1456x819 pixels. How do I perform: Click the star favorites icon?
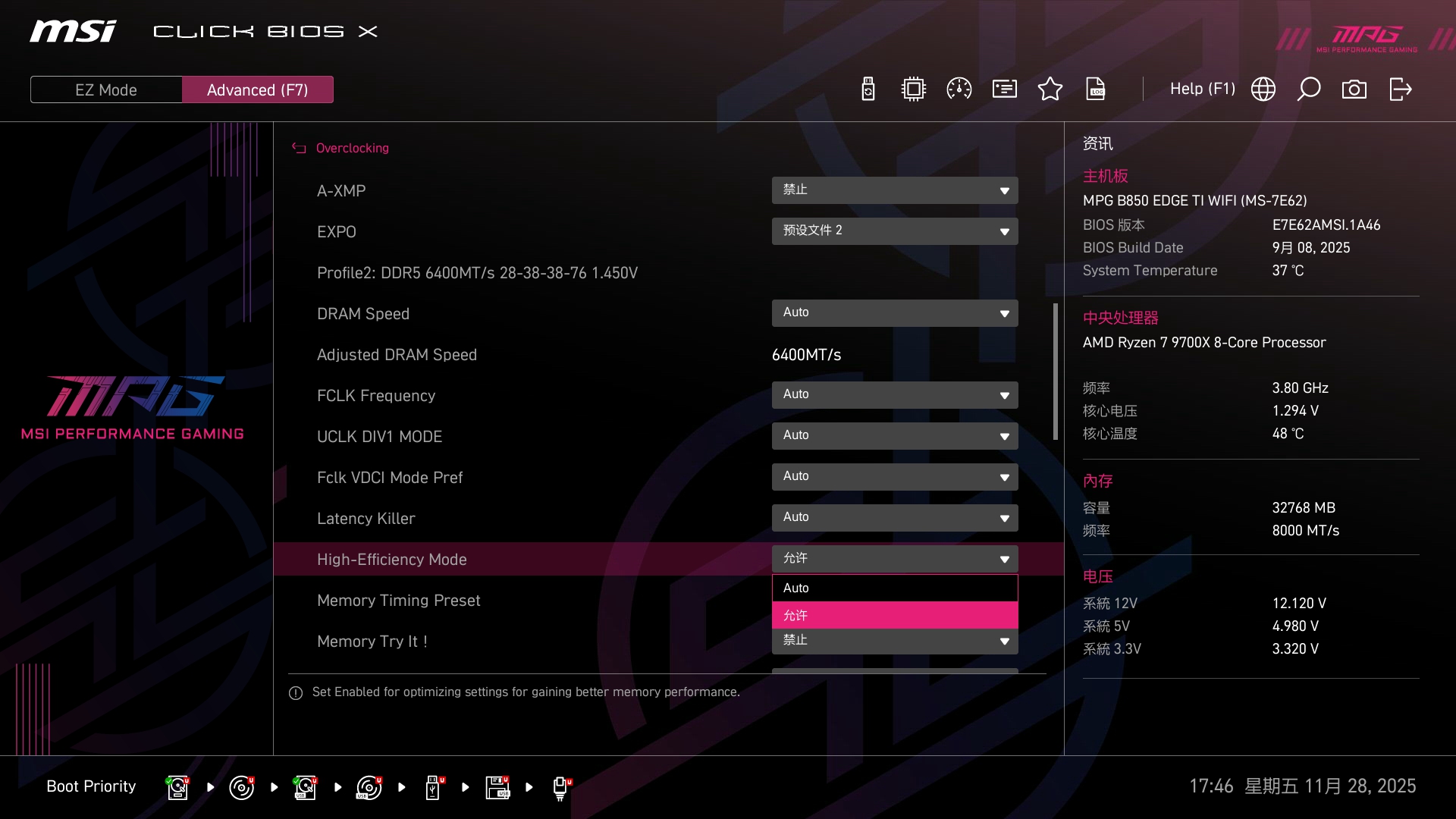[x=1050, y=89]
